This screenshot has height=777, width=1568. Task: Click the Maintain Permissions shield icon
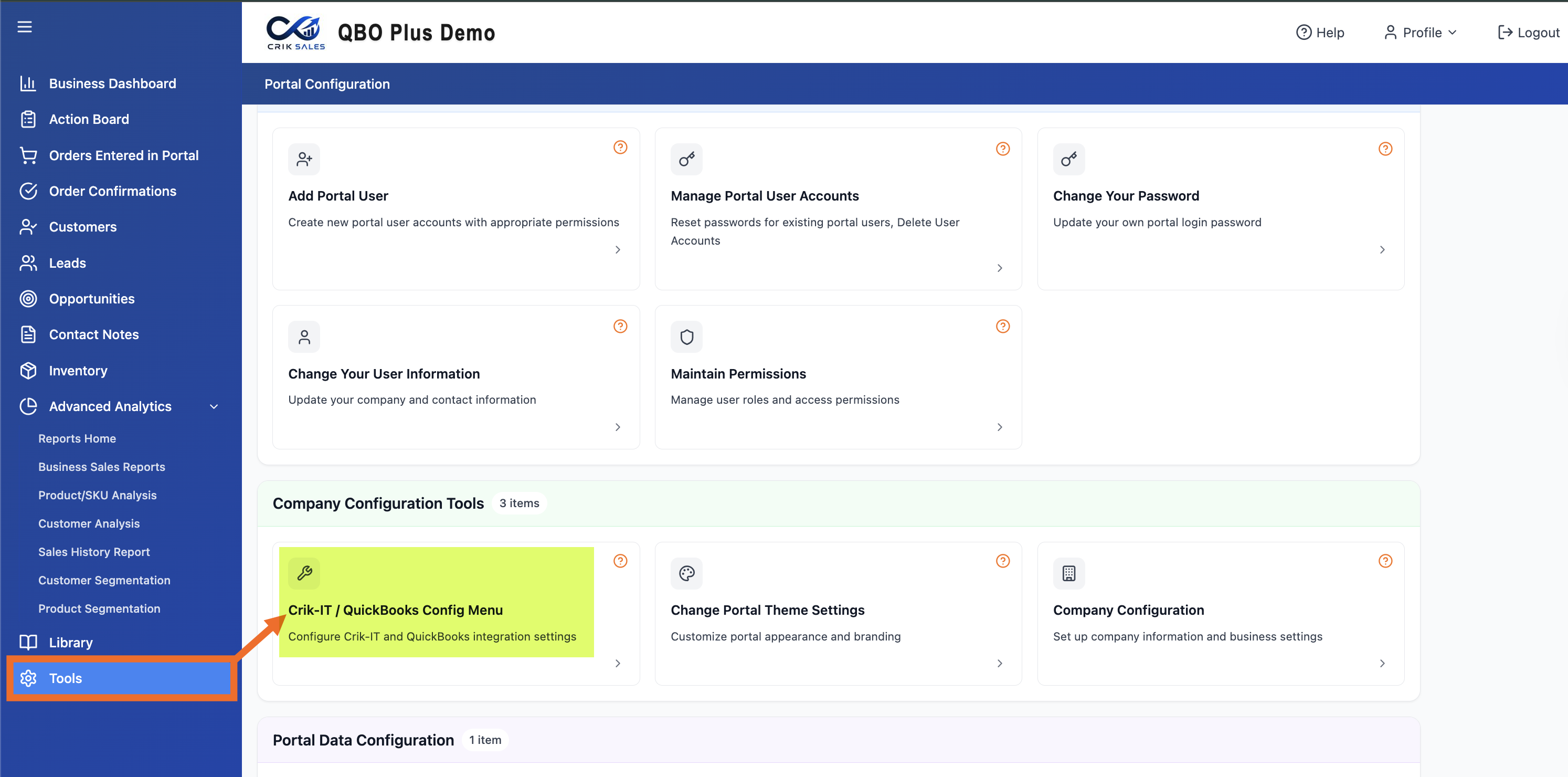(x=686, y=337)
